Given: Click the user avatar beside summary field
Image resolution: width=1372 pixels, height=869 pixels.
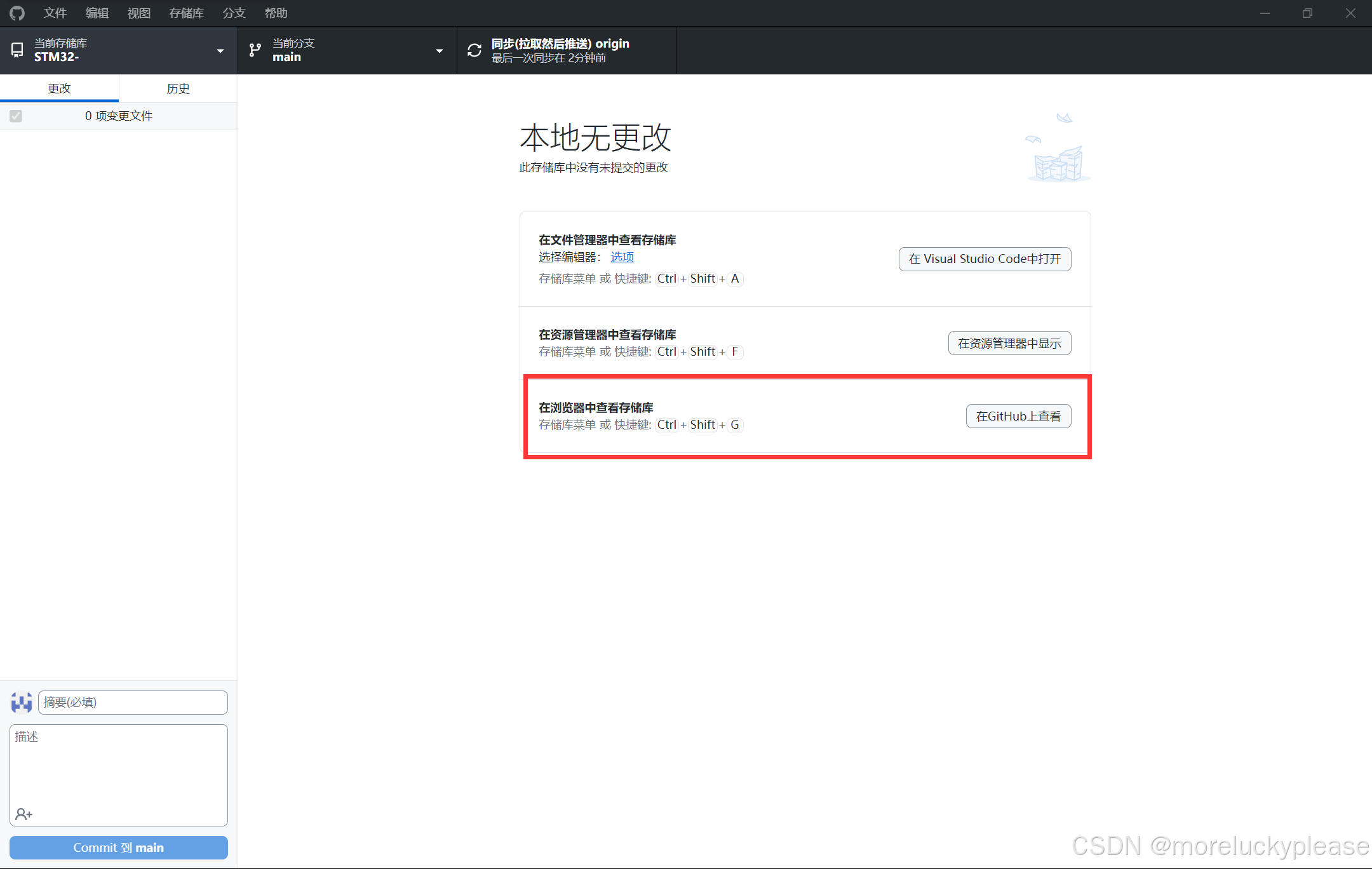Looking at the screenshot, I should (x=22, y=703).
